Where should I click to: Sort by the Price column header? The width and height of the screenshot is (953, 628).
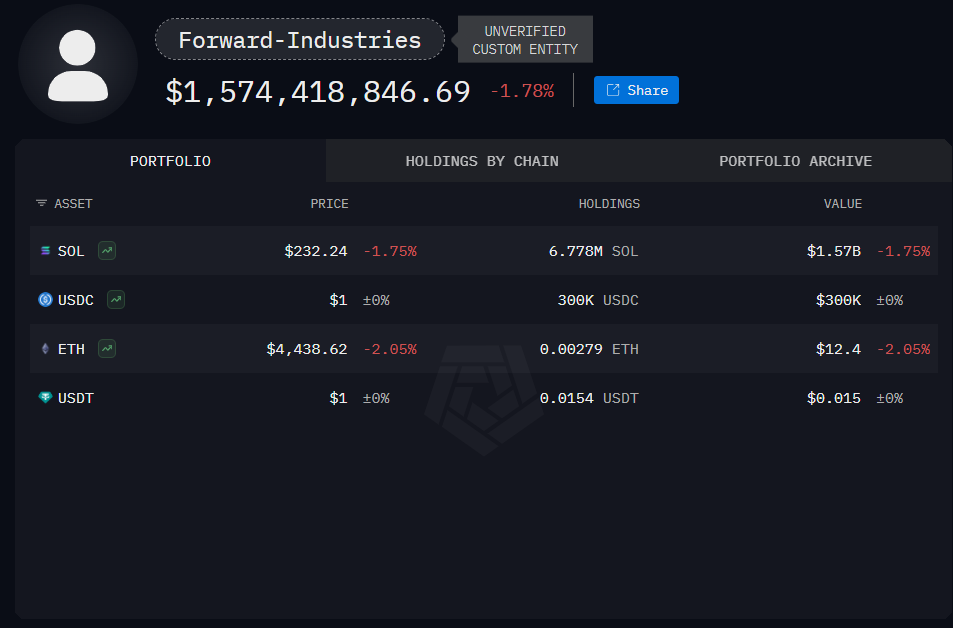tap(329, 204)
